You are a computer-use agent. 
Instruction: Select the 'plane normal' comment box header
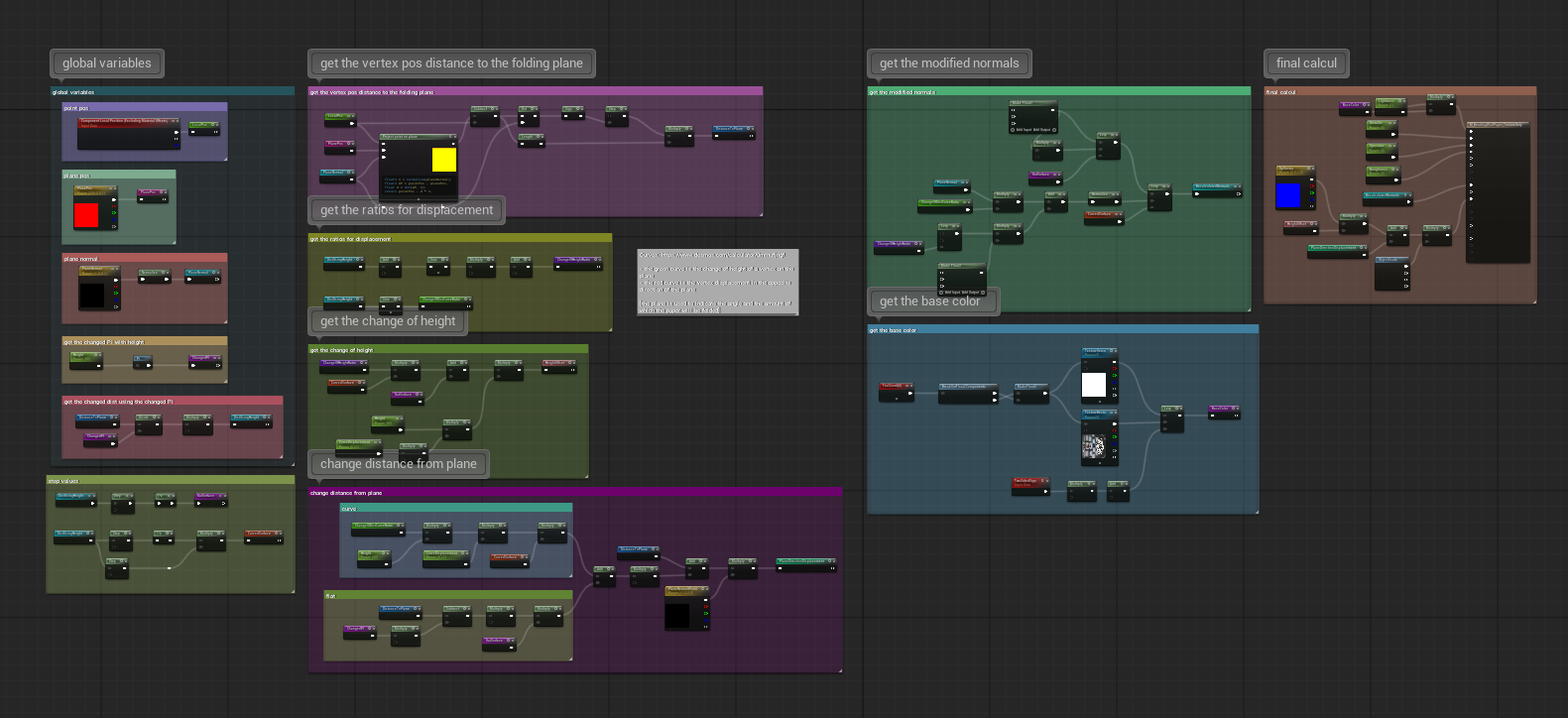point(145,258)
